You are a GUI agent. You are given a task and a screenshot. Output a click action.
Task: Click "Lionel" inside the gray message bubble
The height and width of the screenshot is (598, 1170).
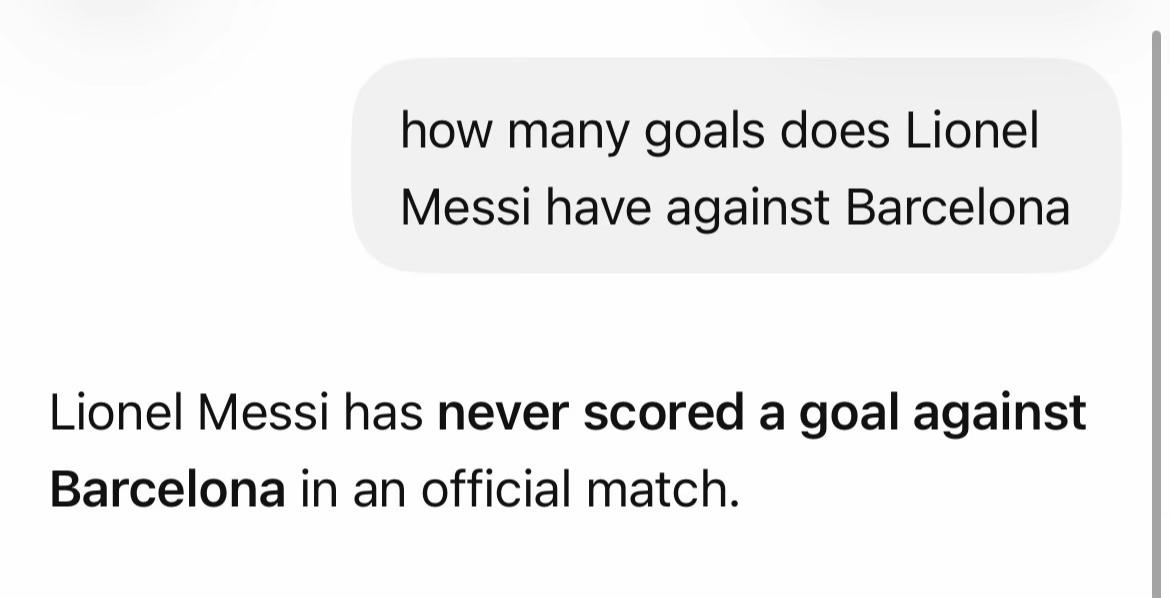click(x=972, y=131)
